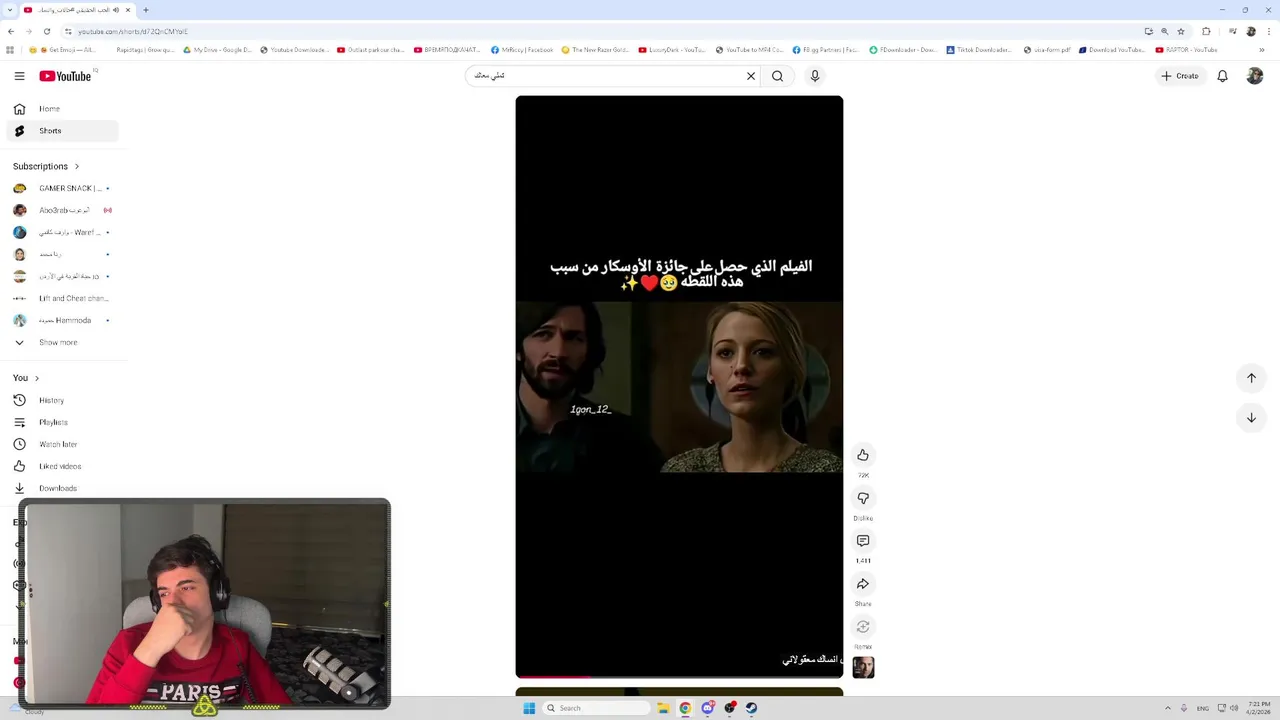
Task: Click the magnifier search button
Action: coord(777,76)
